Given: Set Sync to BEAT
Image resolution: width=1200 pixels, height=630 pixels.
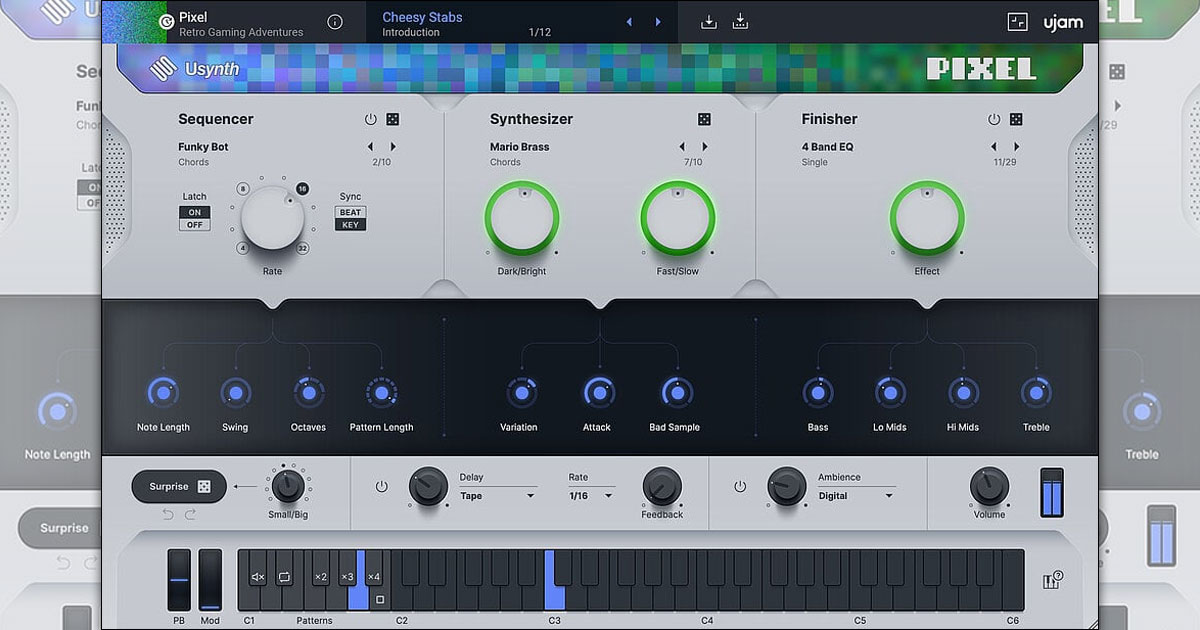Looking at the screenshot, I should point(350,212).
